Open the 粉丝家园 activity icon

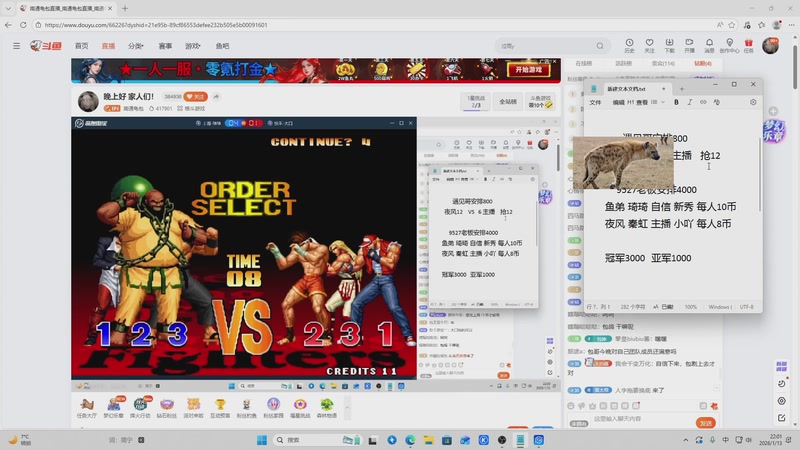[273, 408]
